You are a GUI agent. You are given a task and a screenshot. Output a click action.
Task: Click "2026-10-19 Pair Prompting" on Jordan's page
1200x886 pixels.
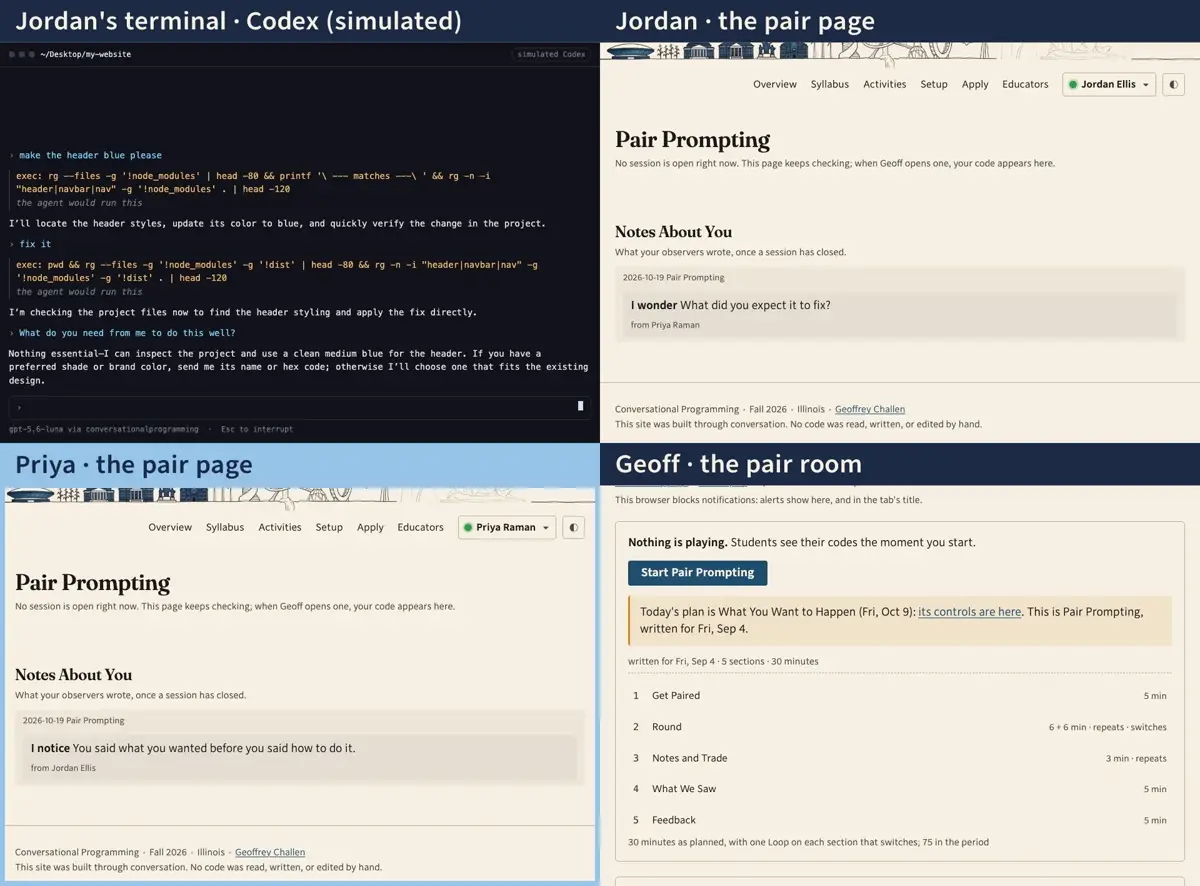673,277
